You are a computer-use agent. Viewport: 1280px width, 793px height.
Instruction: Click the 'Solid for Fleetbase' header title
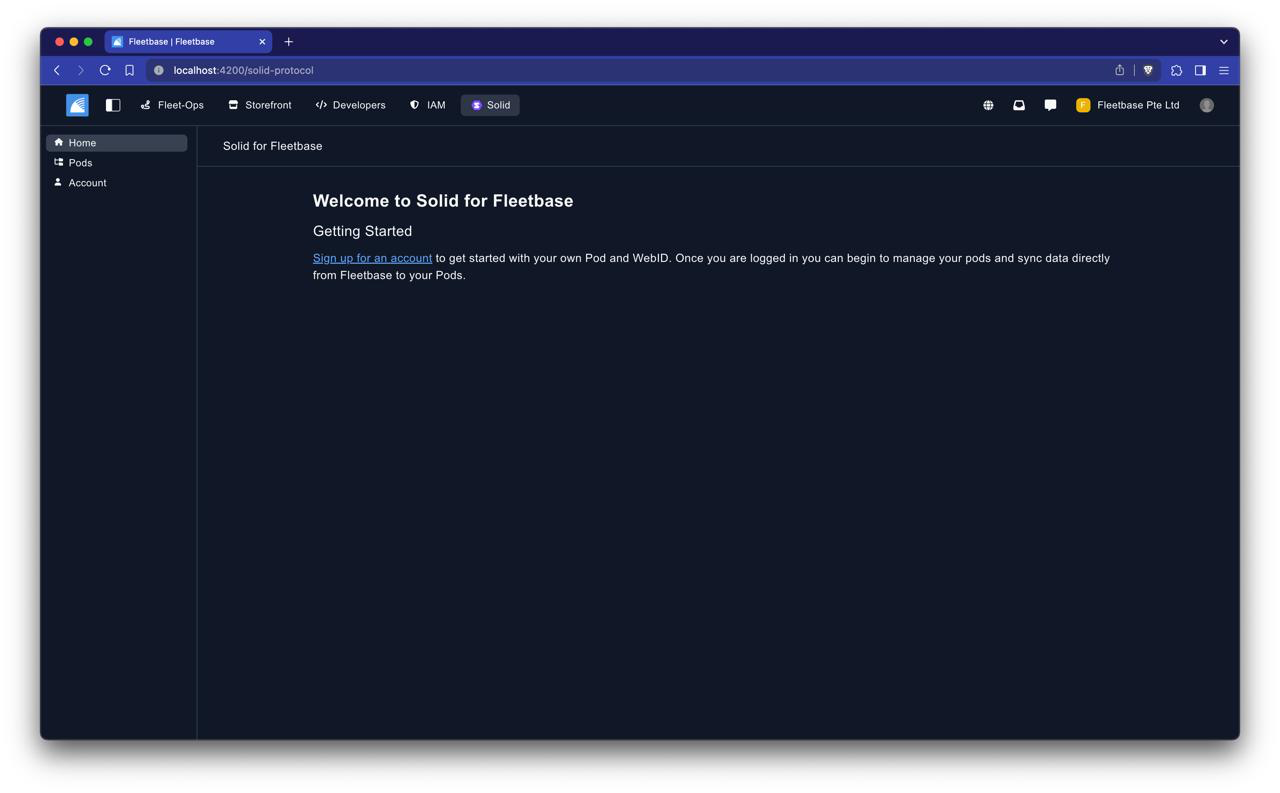[x=272, y=146]
